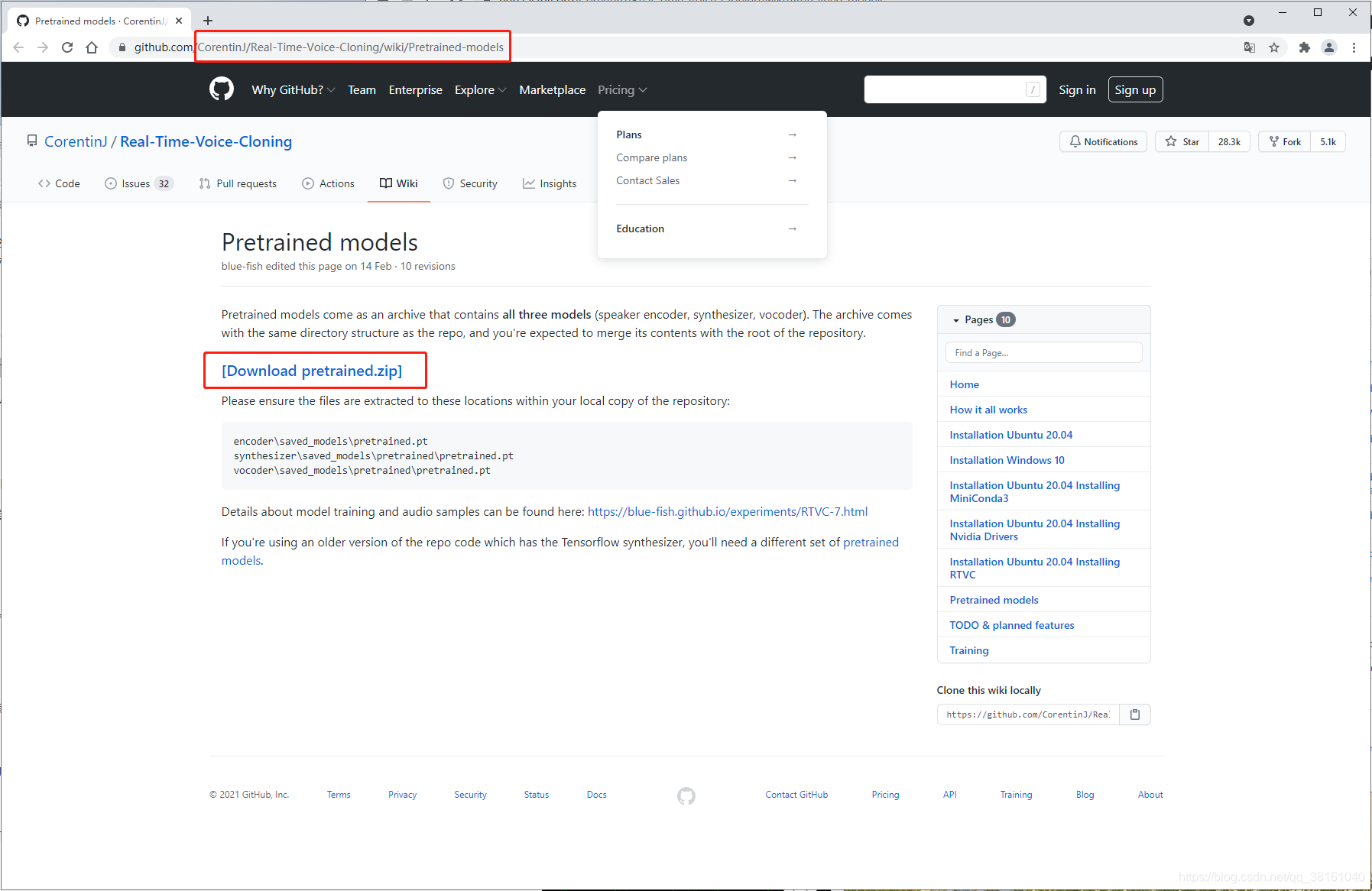Click the footer Contact GitHub link
Image resolution: width=1372 pixels, height=891 pixels.
pos(796,795)
